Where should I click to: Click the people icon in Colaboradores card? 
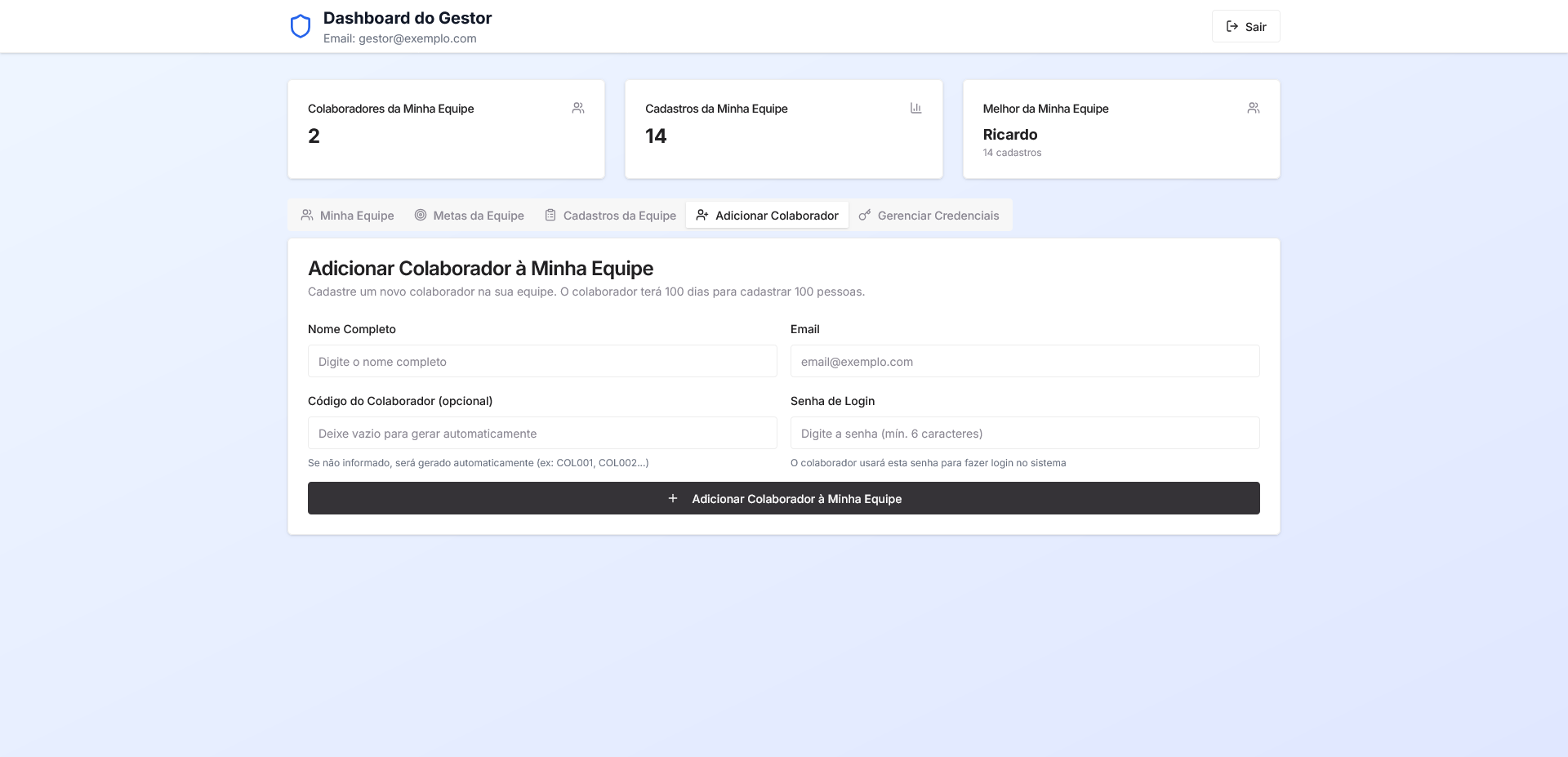coord(578,108)
